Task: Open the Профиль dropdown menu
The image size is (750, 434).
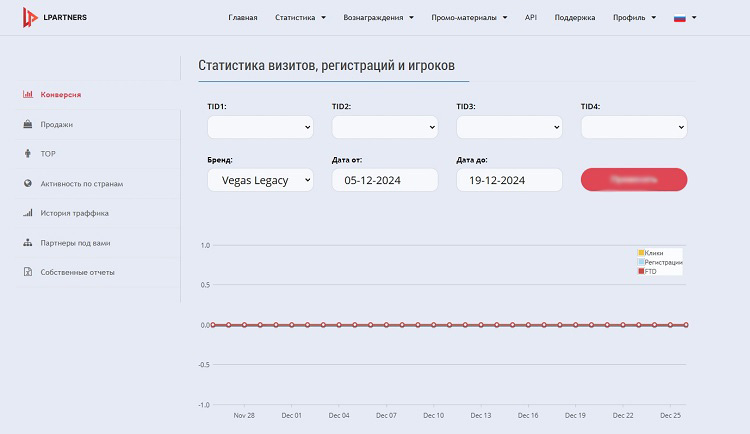Action: (634, 17)
